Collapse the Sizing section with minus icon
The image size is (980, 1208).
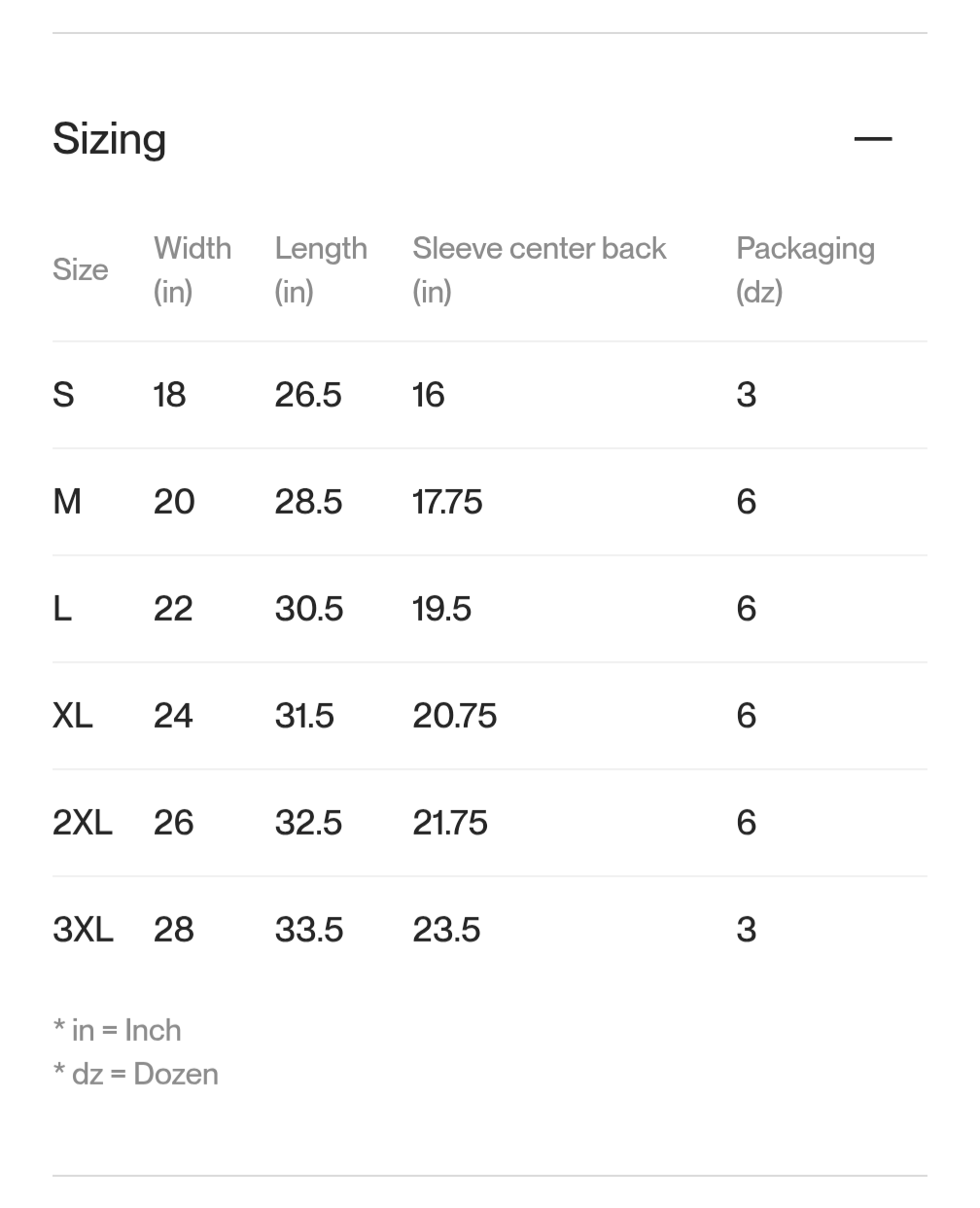tap(872, 139)
